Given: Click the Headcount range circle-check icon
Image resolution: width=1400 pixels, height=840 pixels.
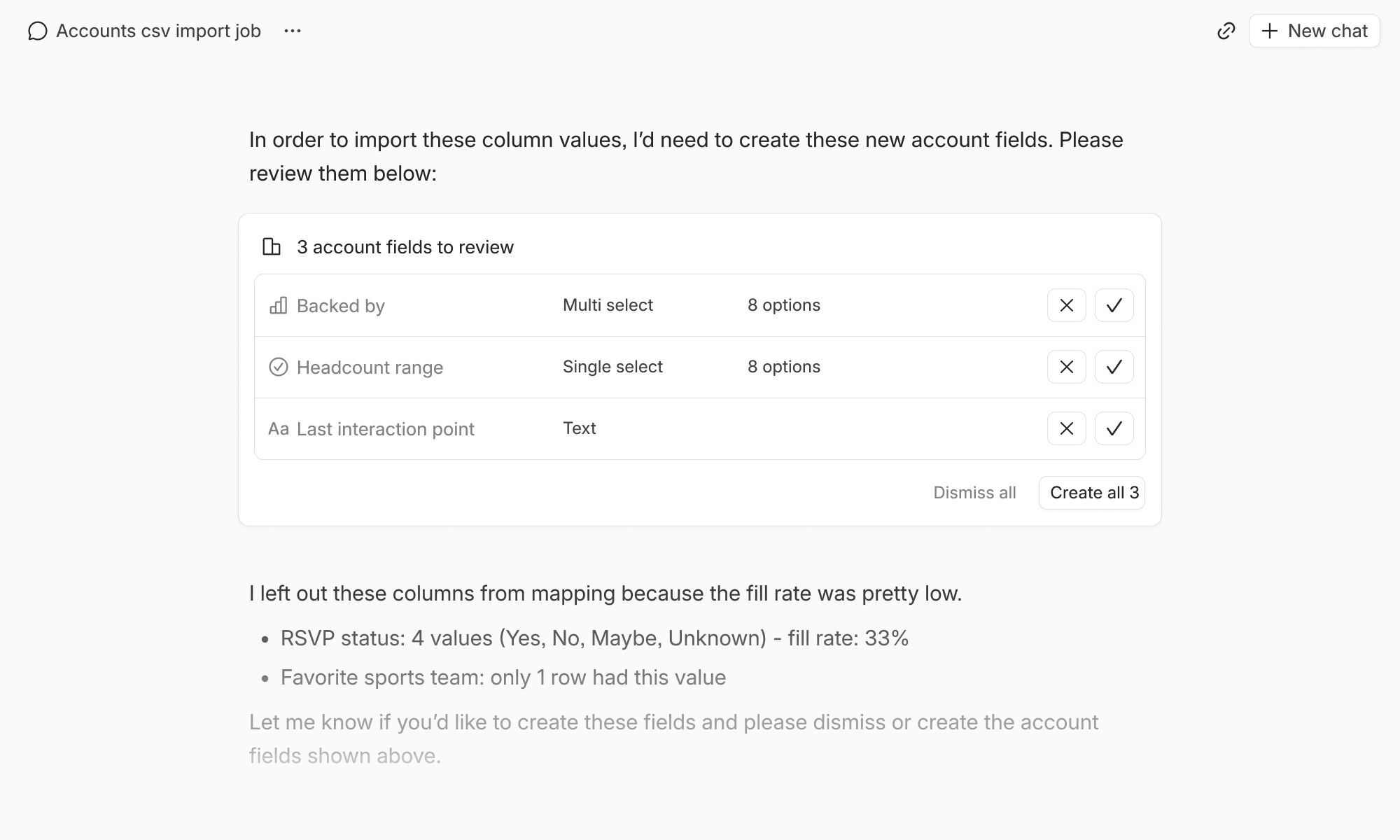Looking at the screenshot, I should coord(279,367).
